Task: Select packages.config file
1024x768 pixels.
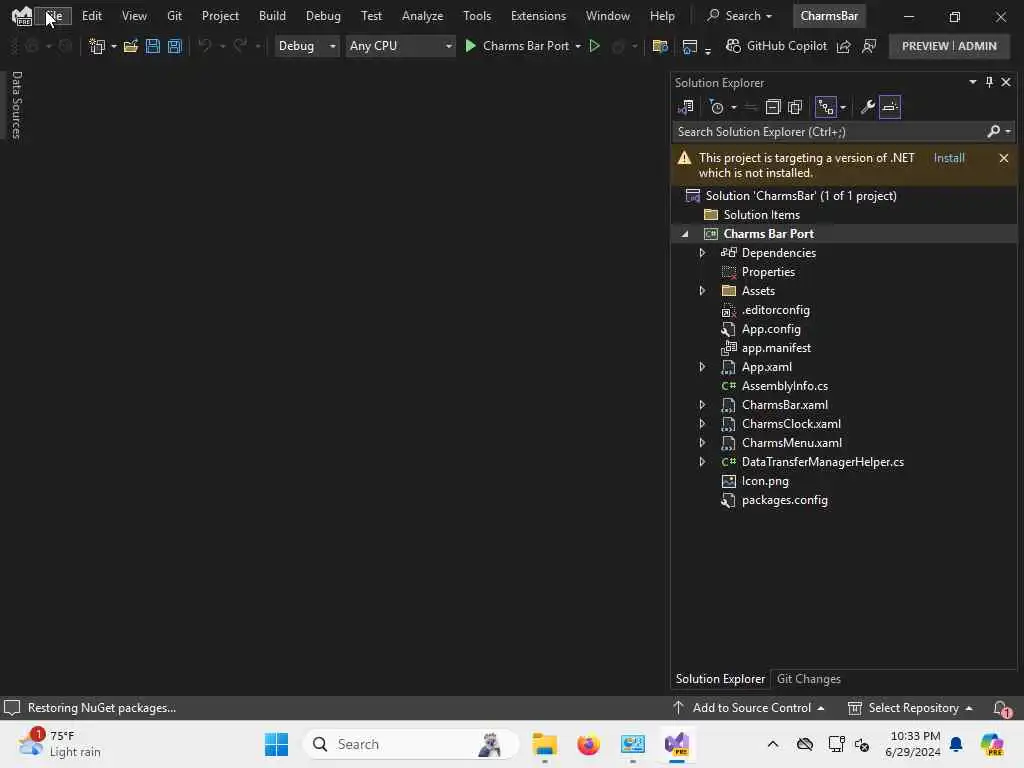Action: (784, 500)
